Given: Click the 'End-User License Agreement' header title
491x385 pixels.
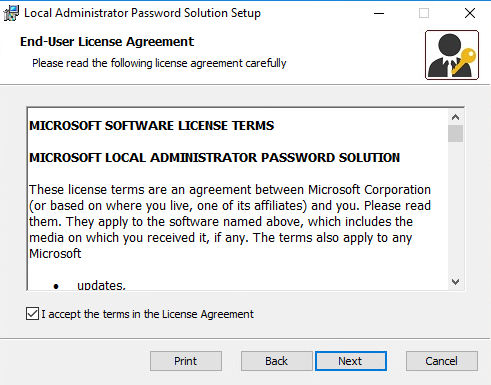Looking at the screenshot, I should pos(107,42).
